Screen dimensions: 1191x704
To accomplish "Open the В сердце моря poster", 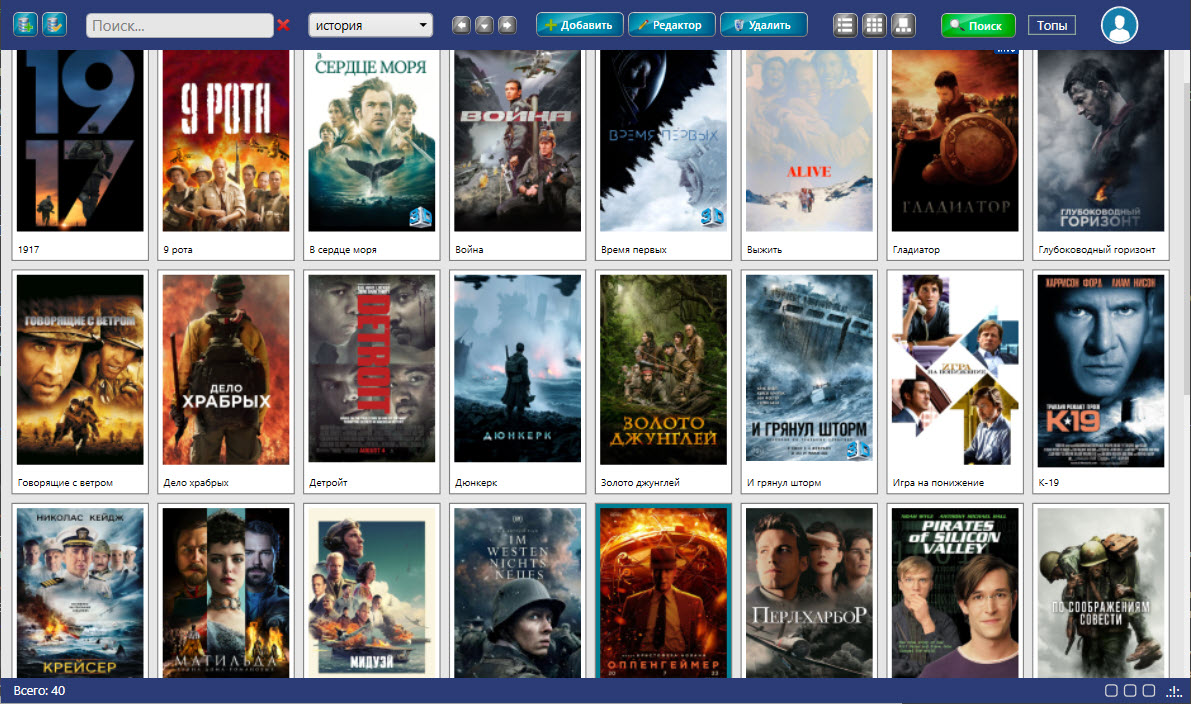I will [371, 140].
